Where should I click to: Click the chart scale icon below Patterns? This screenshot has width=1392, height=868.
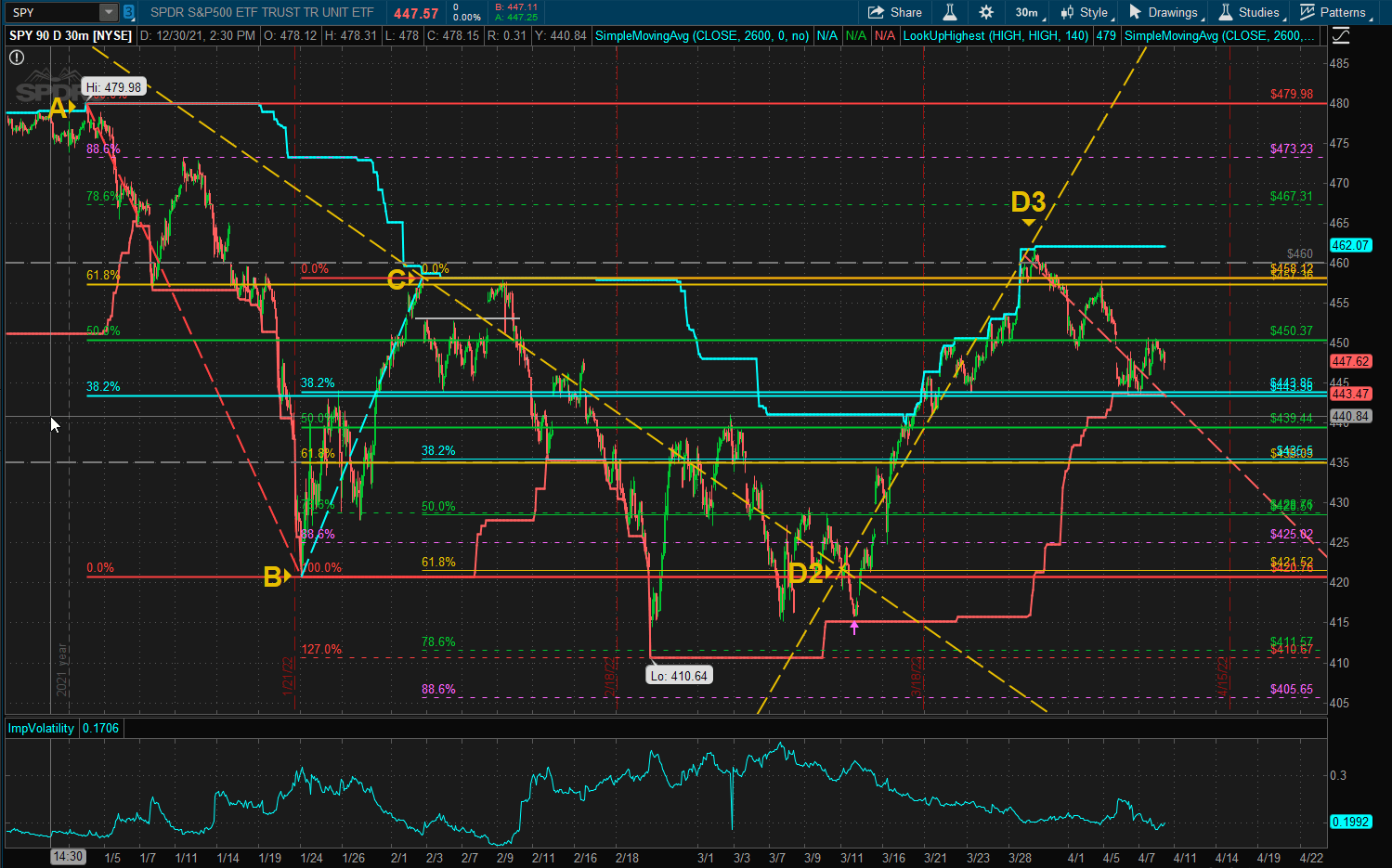click(1341, 36)
